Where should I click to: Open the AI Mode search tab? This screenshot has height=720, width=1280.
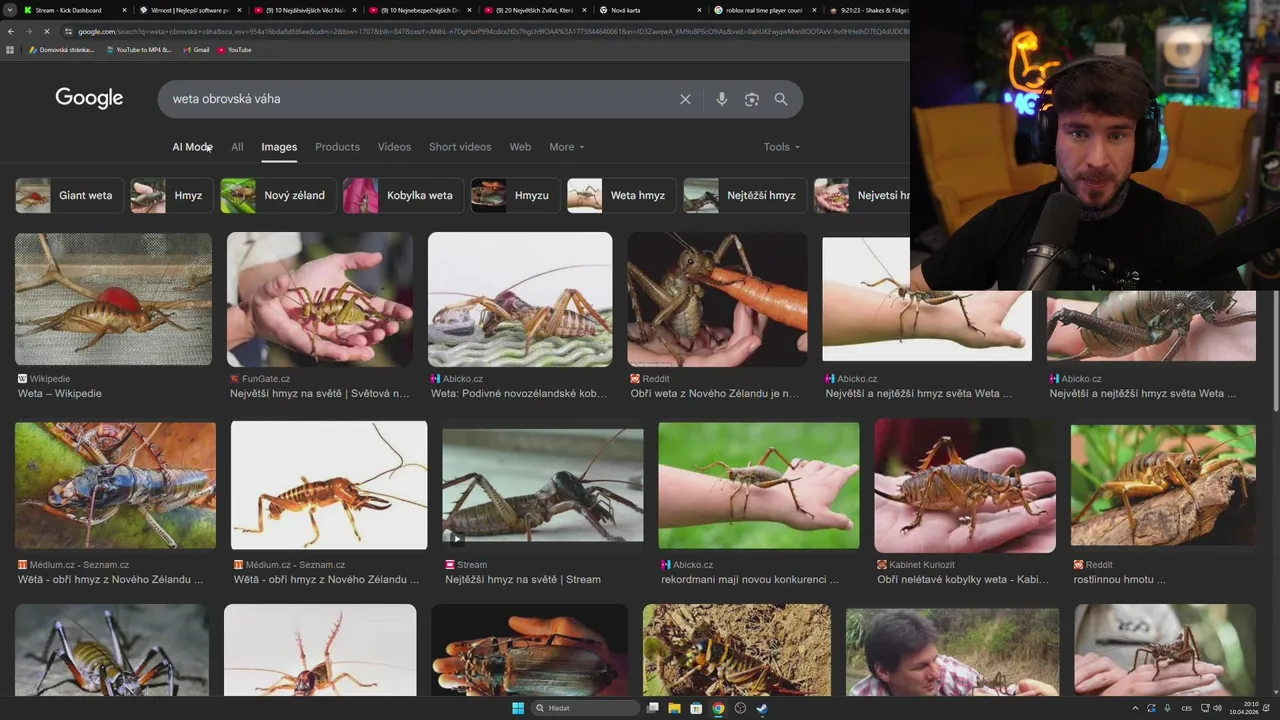click(x=192, y=147)
